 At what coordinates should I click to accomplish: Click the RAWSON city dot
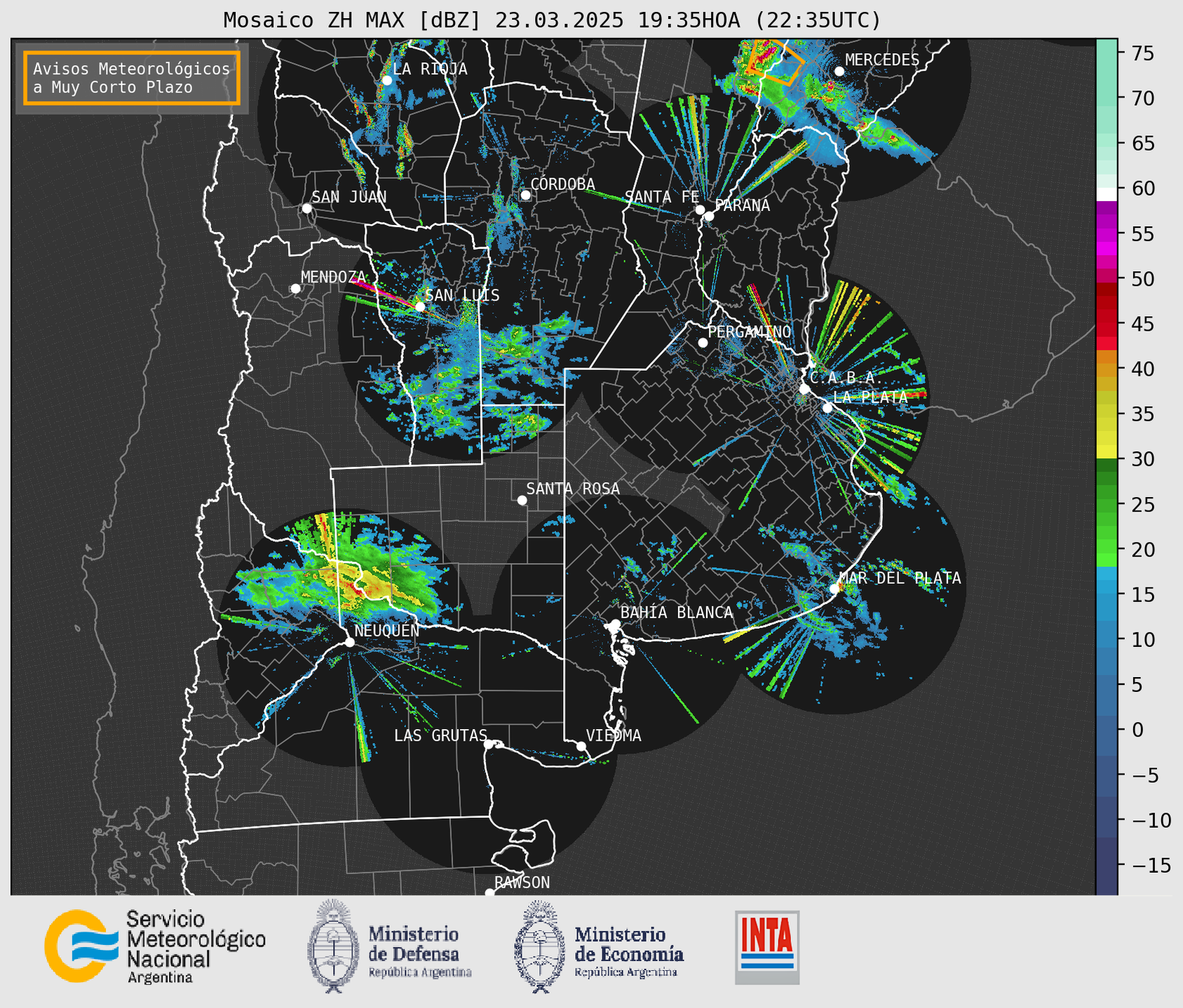pyautogui.click(x=489, y=892)
